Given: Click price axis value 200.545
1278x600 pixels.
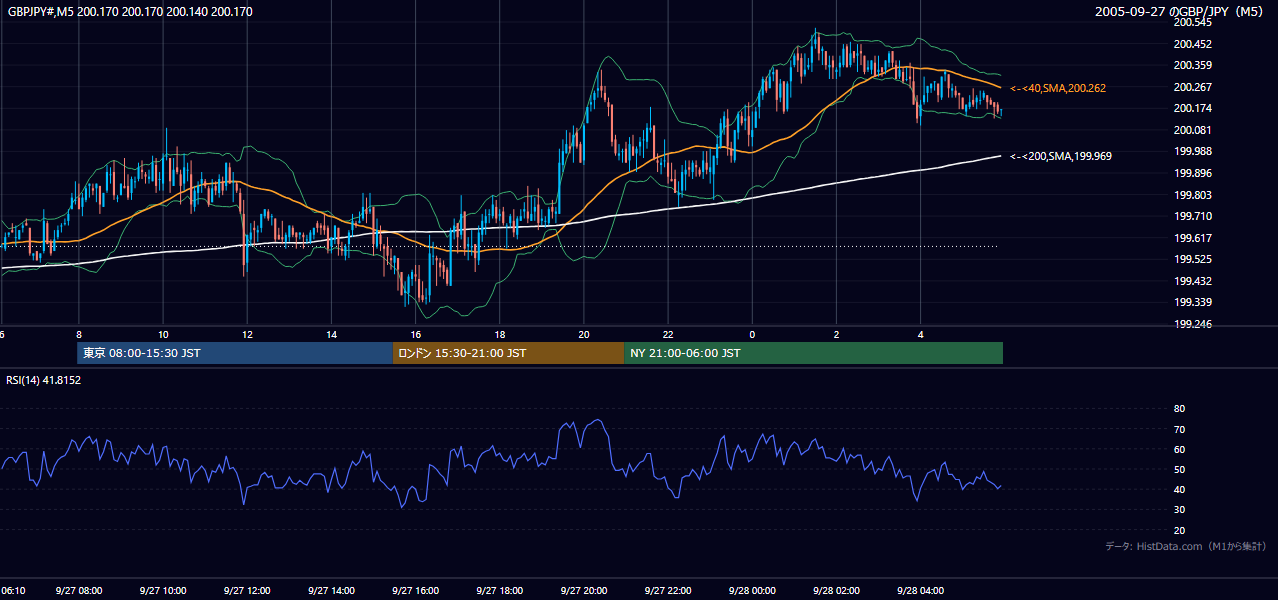Looking at the screenshot, I should (x=1193, y=22).
